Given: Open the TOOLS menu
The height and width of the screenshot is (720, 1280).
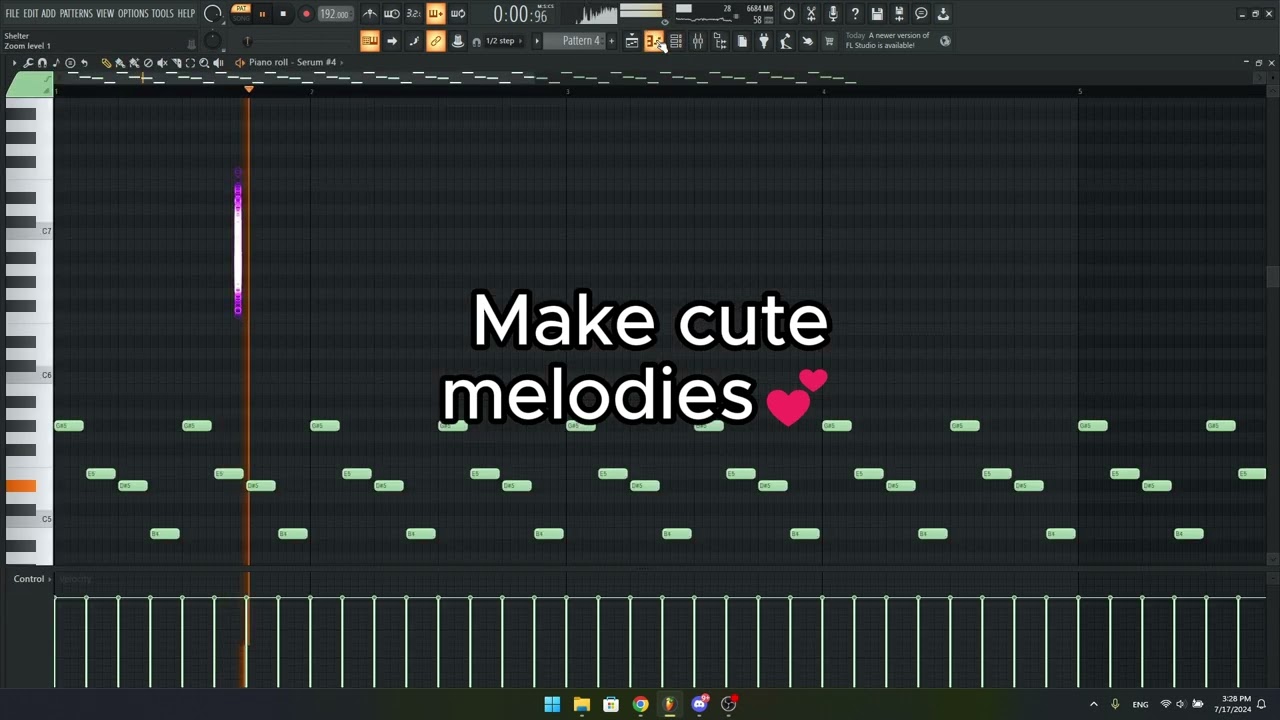Looking at the screenshot, I should 162,14.
